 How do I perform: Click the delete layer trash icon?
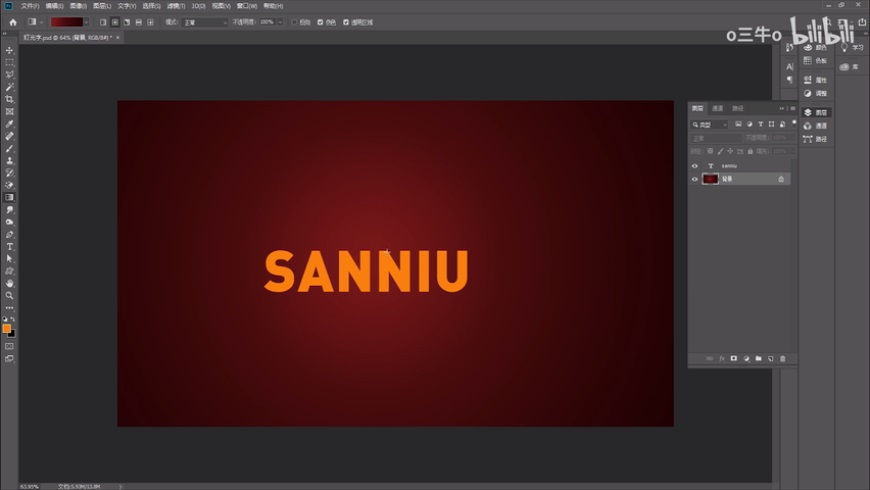[782, 358]
